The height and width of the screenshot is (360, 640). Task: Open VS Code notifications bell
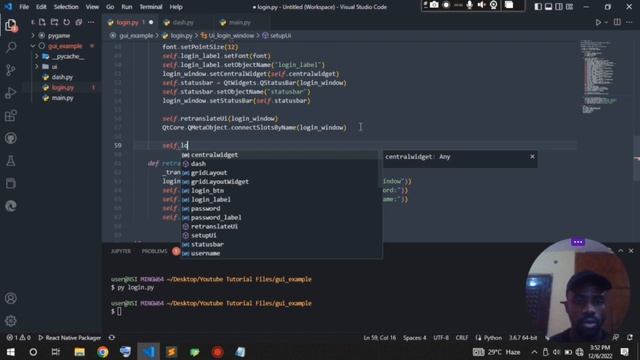[630, 338]
